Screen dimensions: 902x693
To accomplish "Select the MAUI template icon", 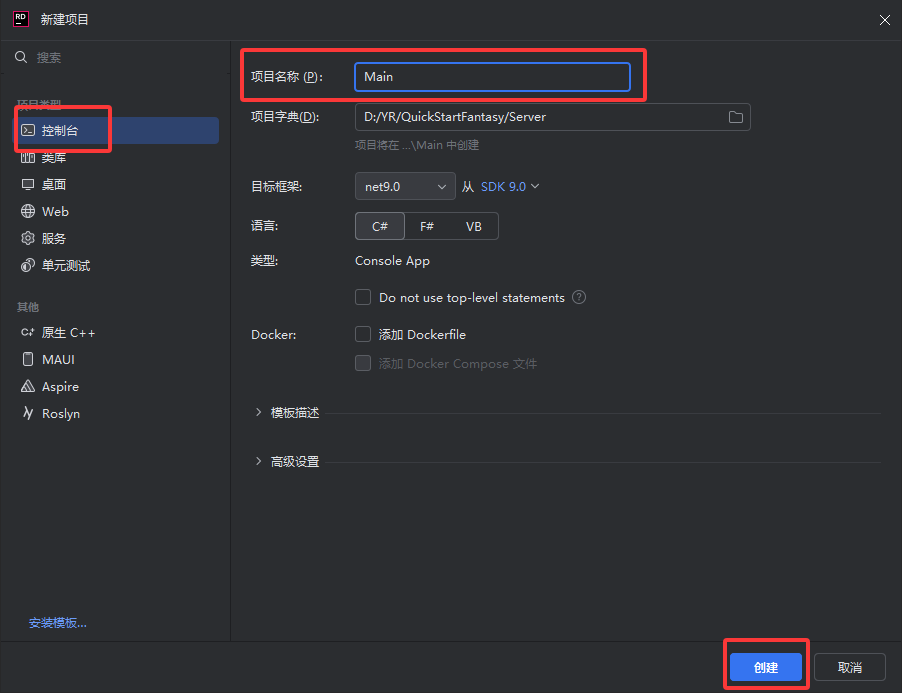I will 28,360.
